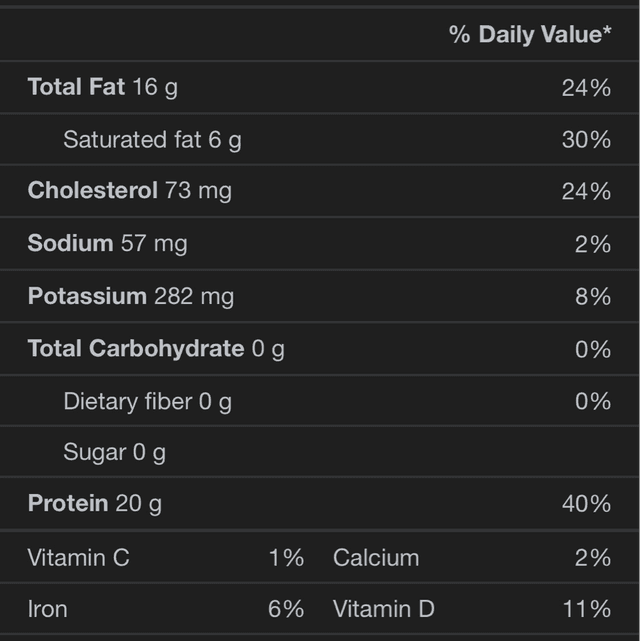Select the Vitamin C label
This screenshot has height=641, width=640.
[78, 558]
